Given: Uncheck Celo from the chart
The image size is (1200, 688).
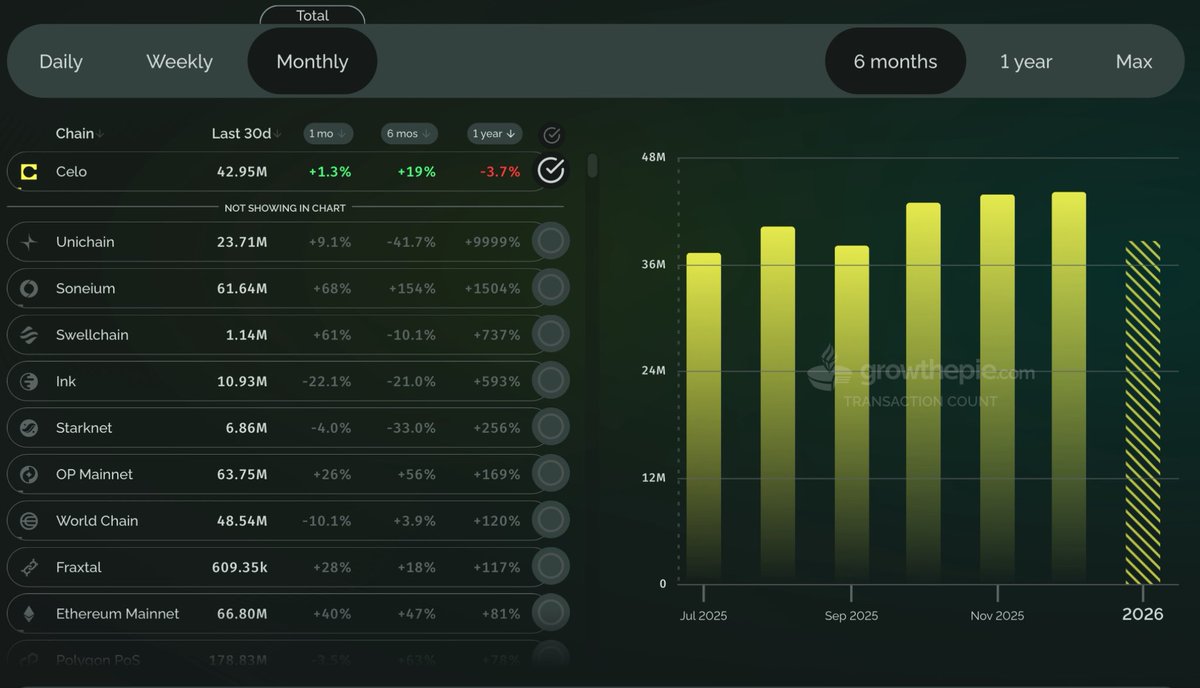Looking at the screenshot, I should [x=551, y=171].
